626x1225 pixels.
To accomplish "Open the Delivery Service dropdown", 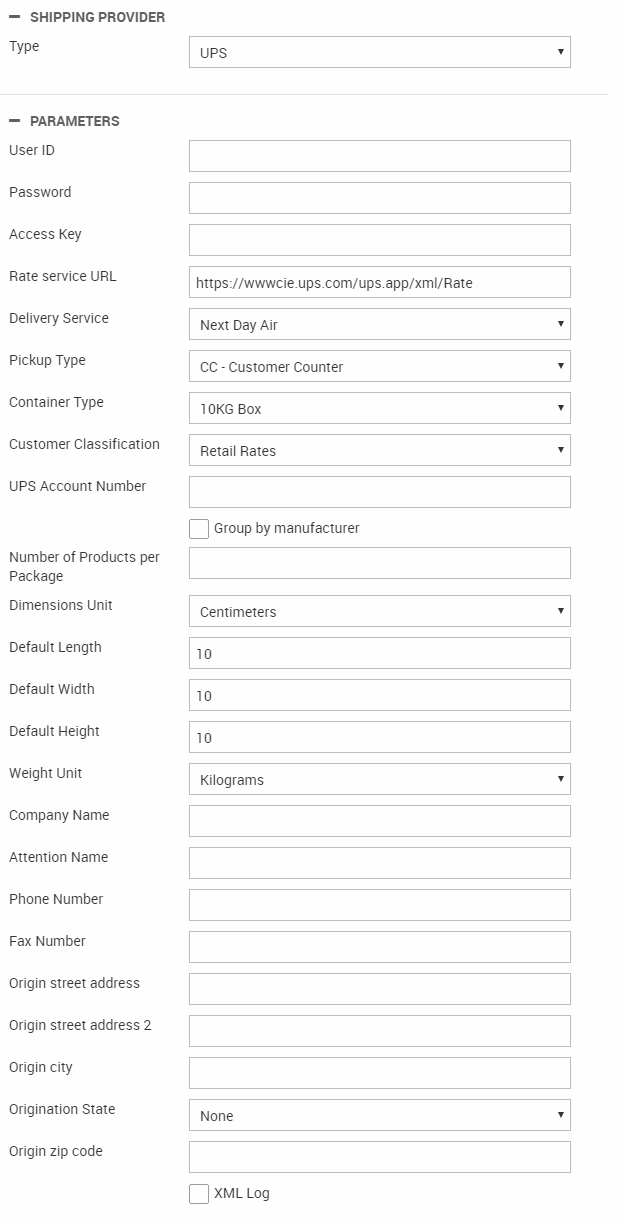I will coord(379,325).
